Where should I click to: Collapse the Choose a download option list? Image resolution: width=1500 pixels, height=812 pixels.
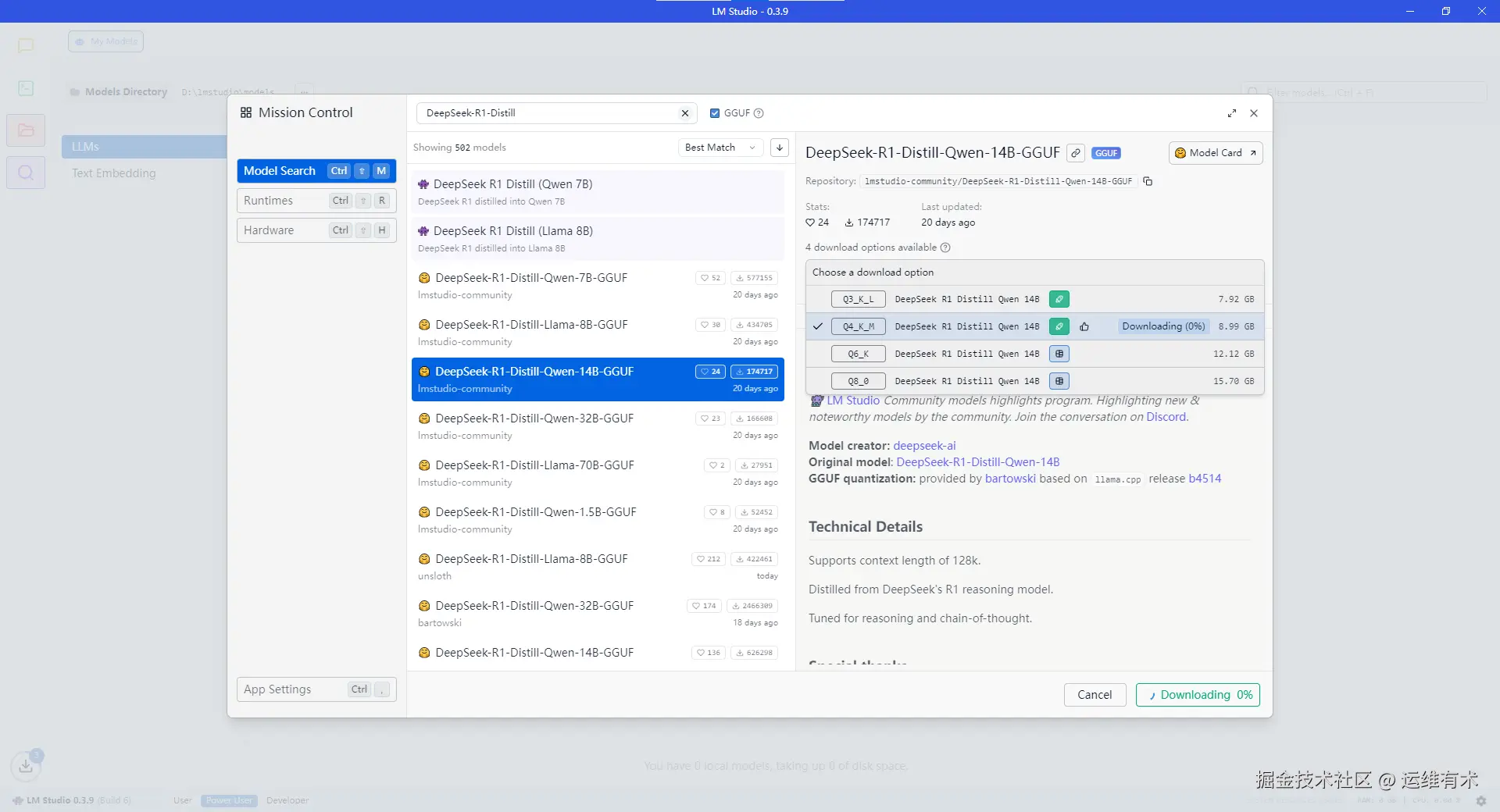1034,272
